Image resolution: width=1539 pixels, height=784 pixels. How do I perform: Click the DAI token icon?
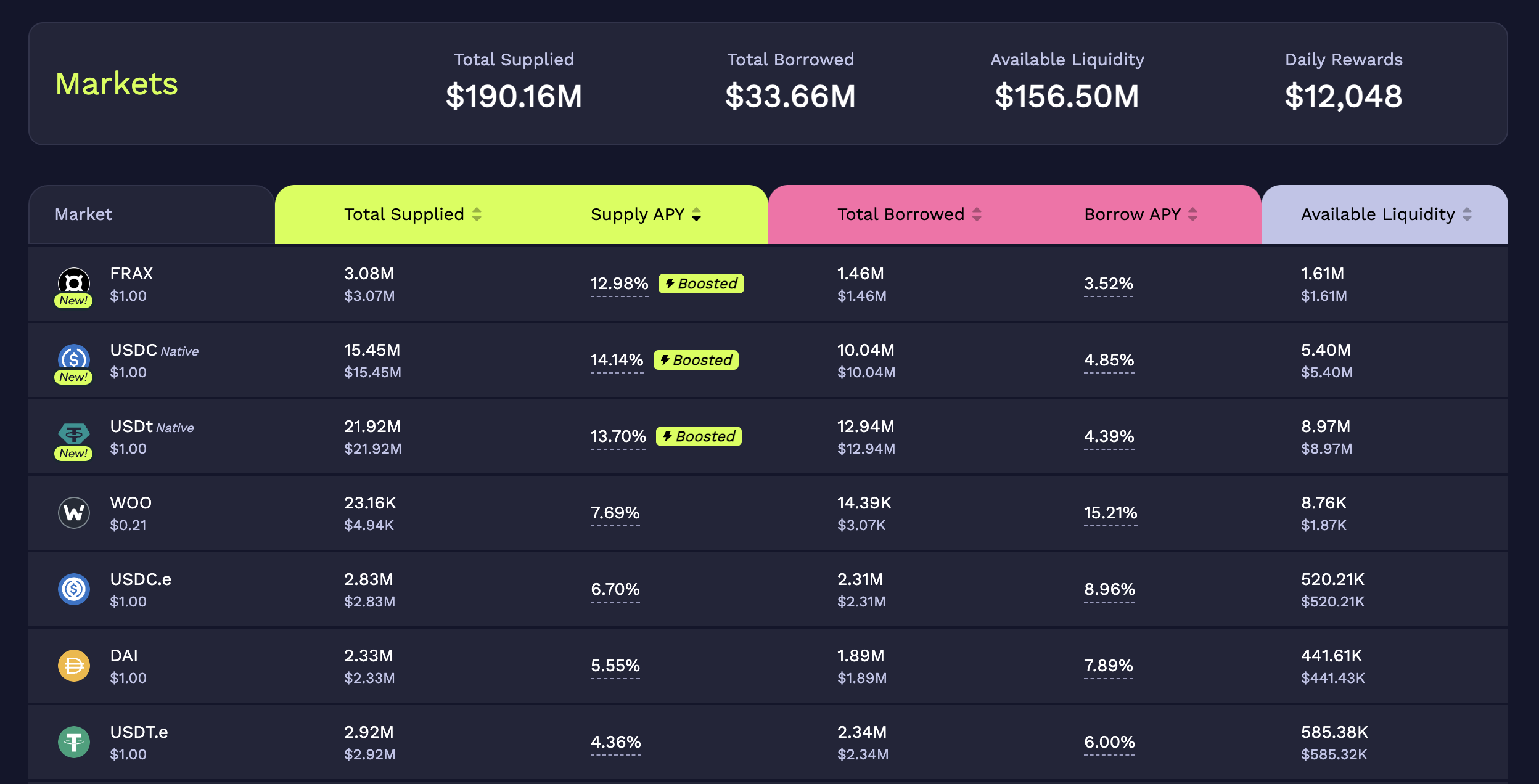pos(74,666)
